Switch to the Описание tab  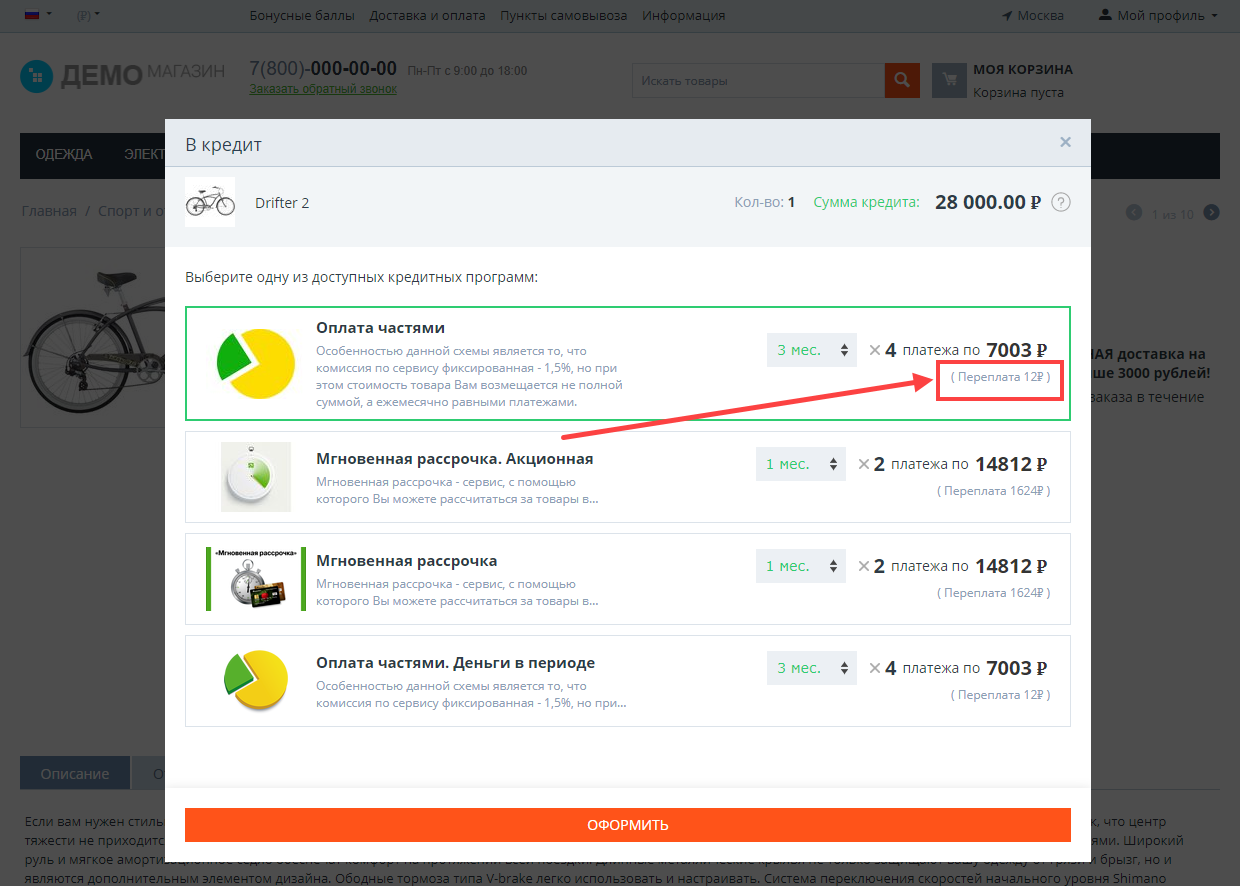(75, 774)
